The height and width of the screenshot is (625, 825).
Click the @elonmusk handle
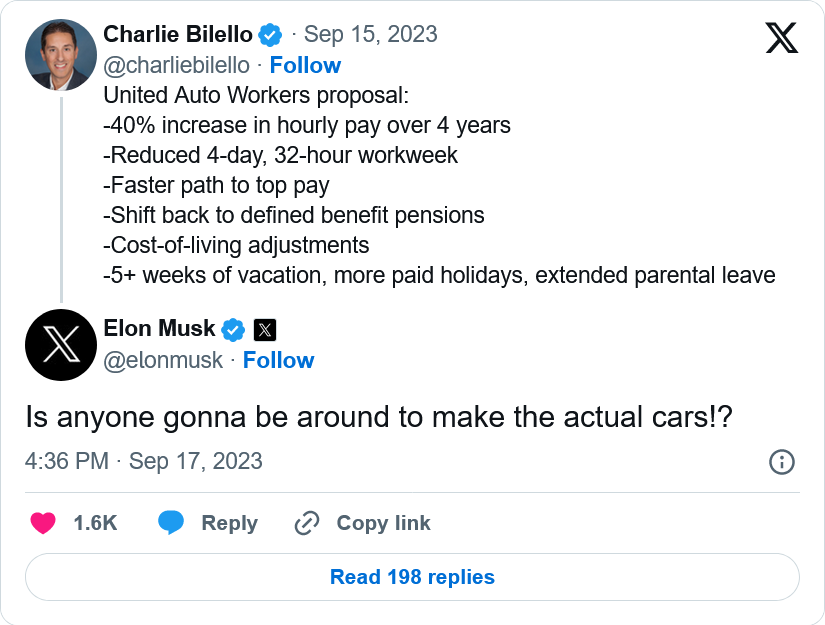point(163,360)
